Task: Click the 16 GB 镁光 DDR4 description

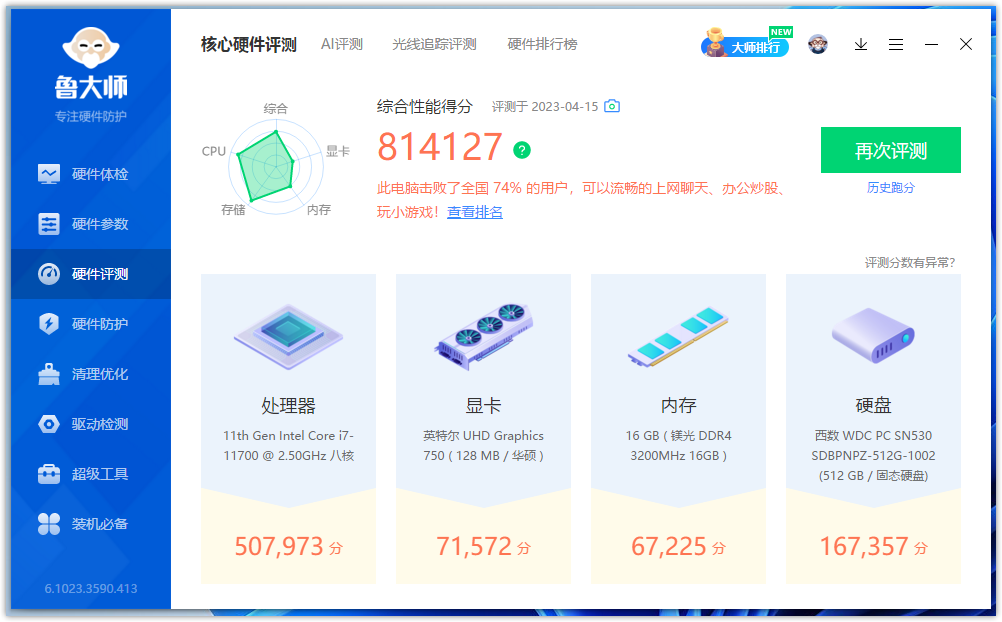Action: (678, 446)
